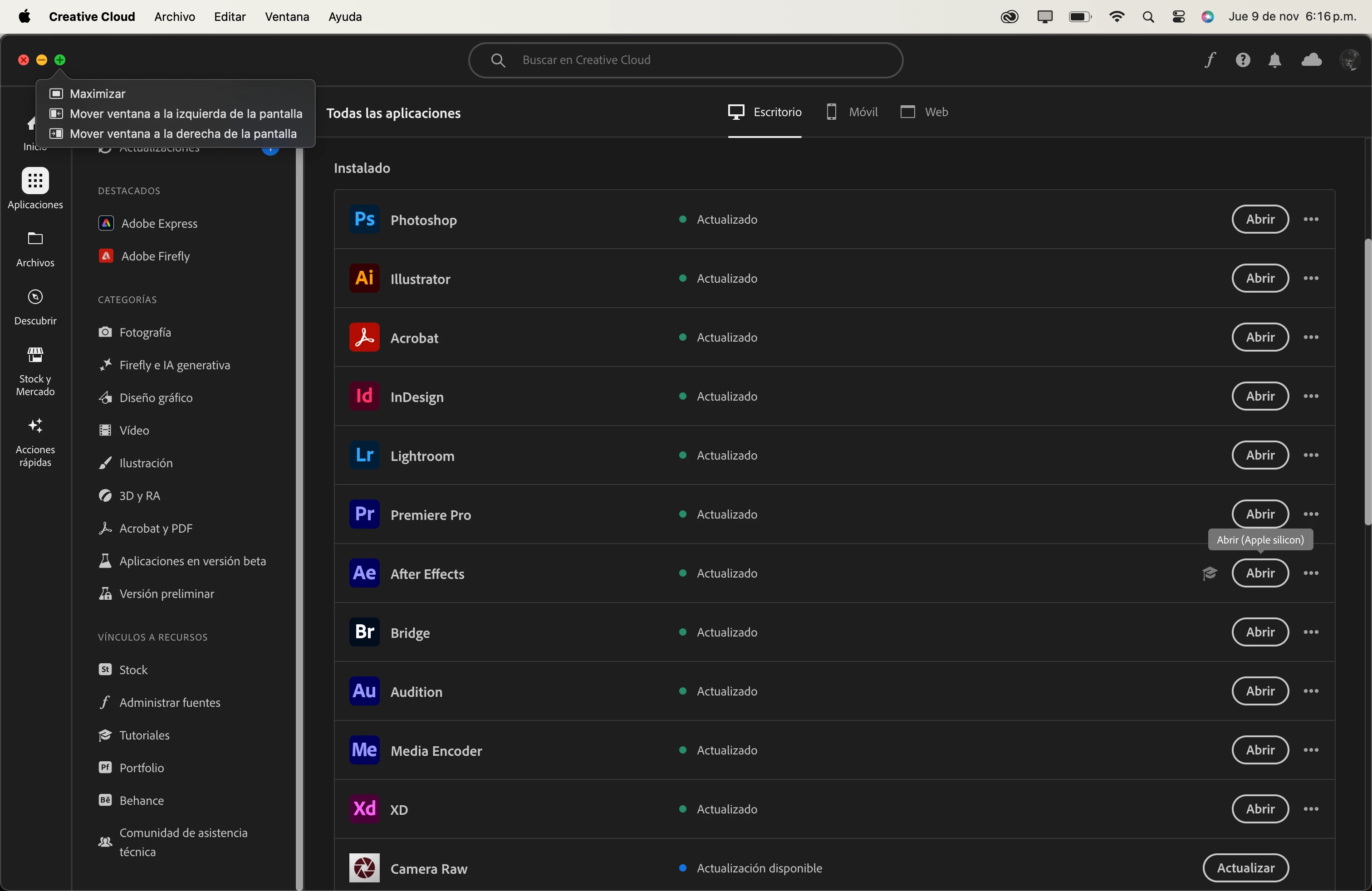Open more options menu for Illustrator
Screen dimensions: 1372x891
pyautogui.click(x=1311, y=279)
